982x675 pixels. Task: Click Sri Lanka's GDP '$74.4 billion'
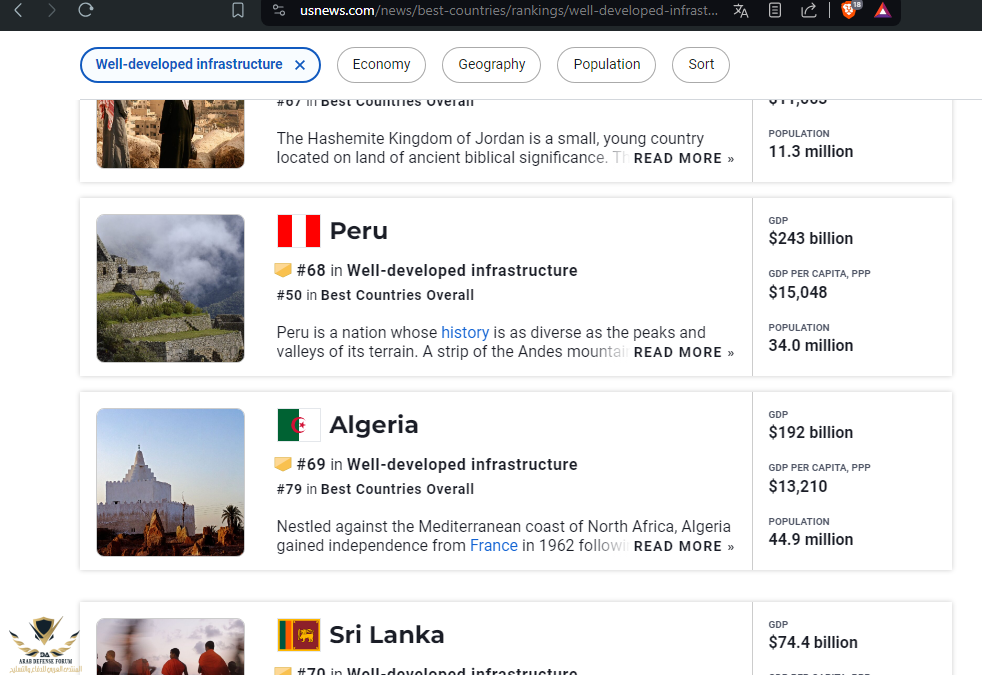pos(813,642)
